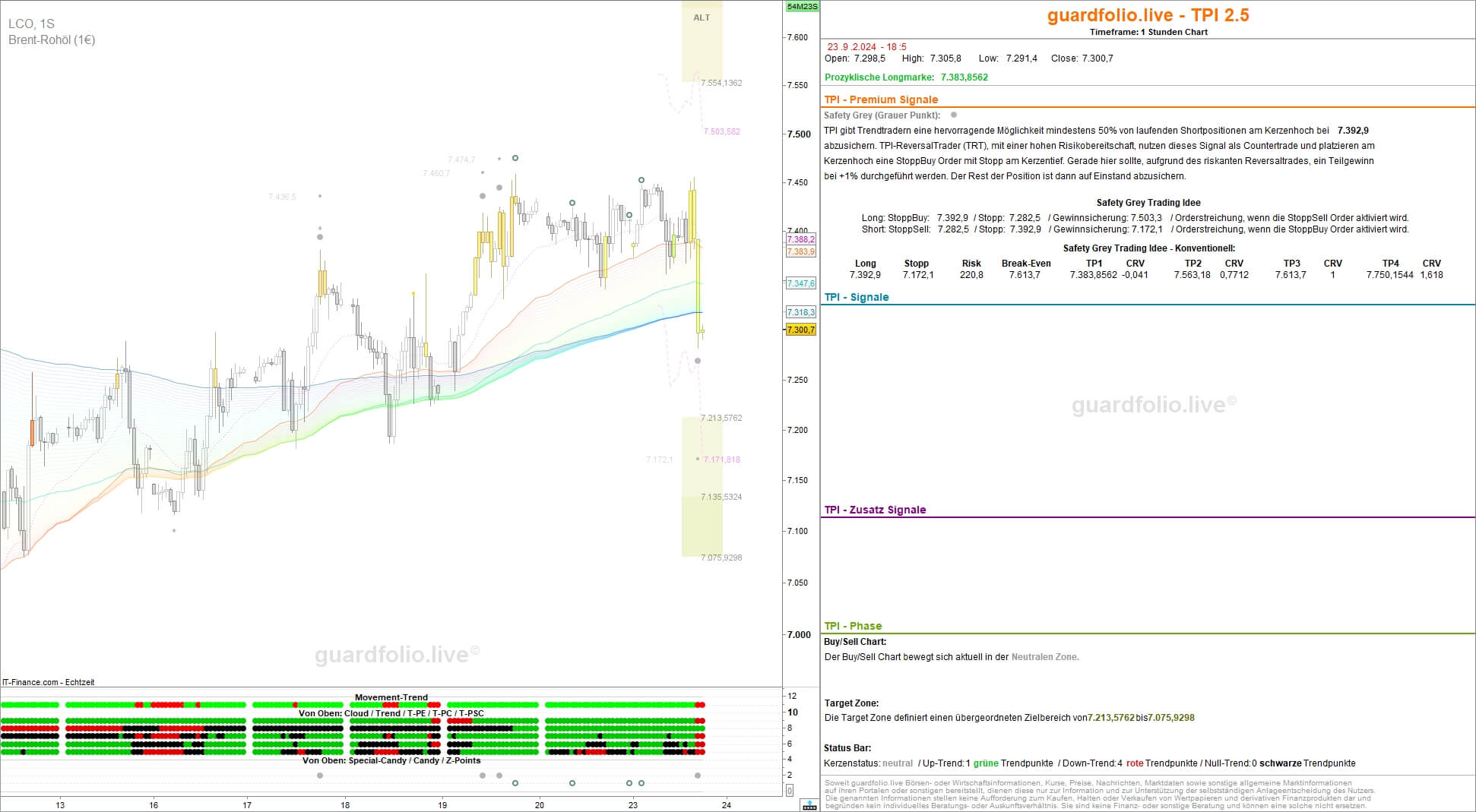The width and height of the screenshot is (1476, 812).
Task: Click the Special-Candy / Candy / Z-Points legend
Action: click(391, 760)
